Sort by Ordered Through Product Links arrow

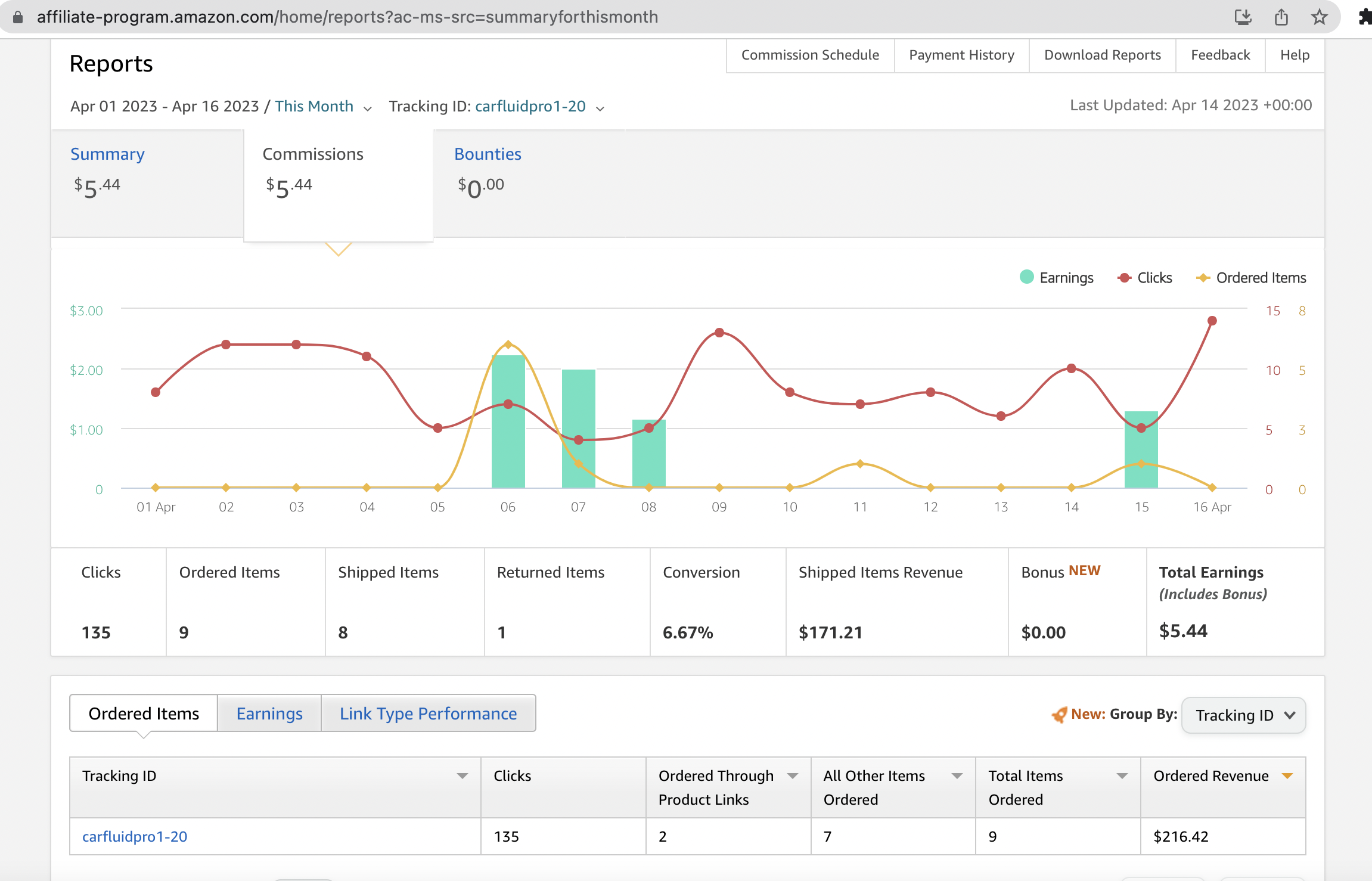(x=792, y=775)
